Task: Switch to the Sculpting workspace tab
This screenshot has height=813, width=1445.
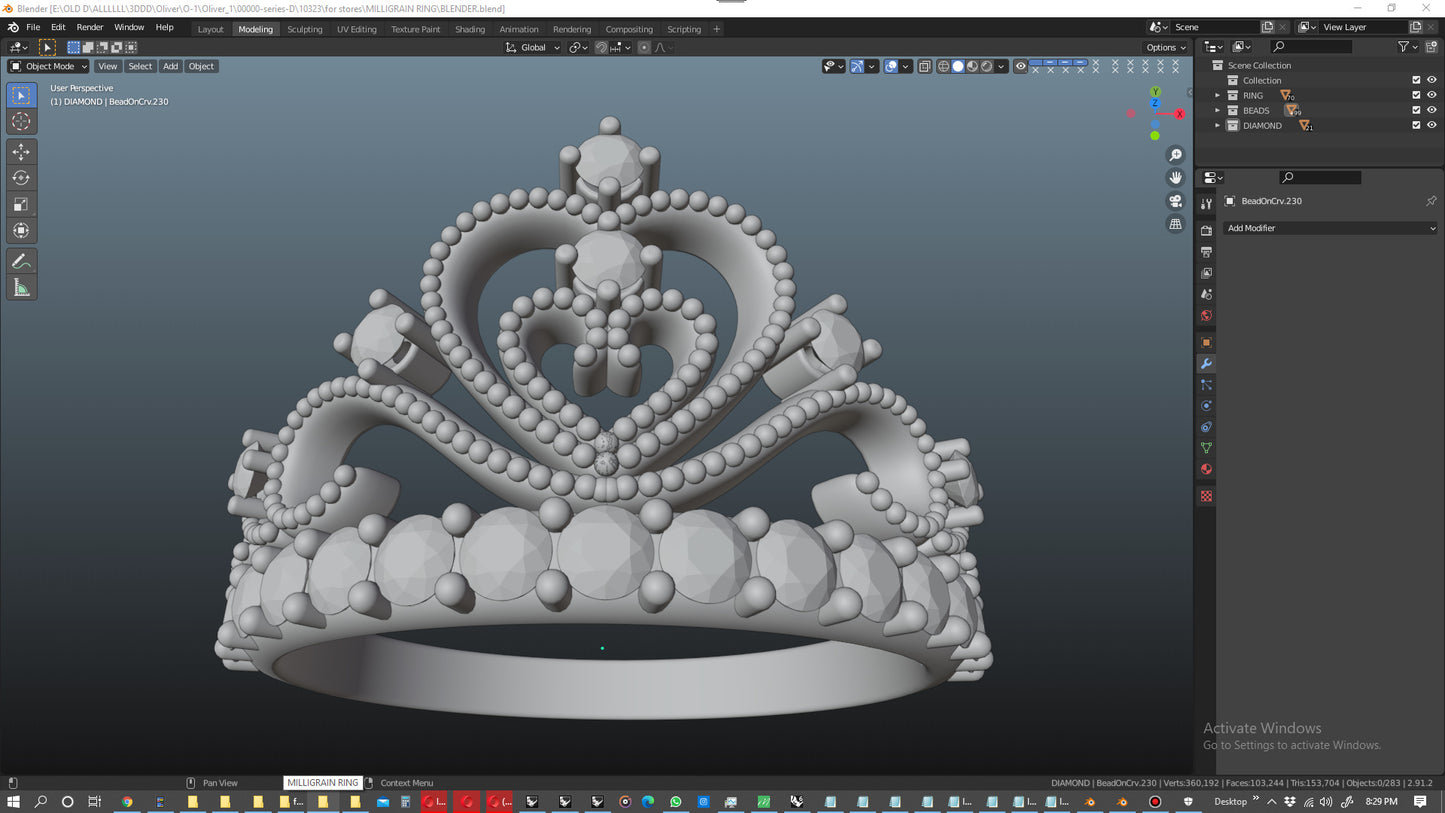Action: [305, 29]
